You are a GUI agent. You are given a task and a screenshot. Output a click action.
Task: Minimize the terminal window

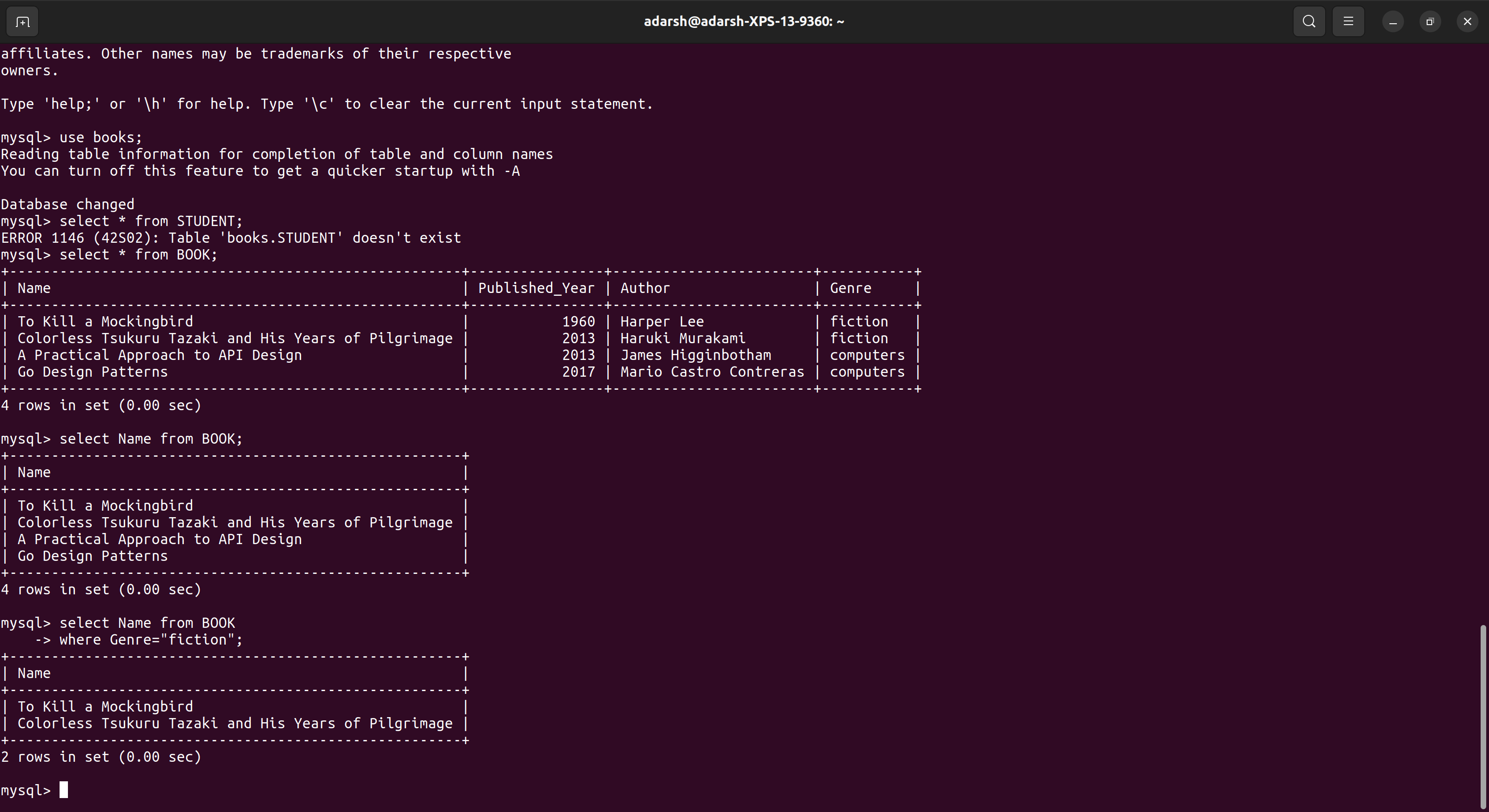click(1393, 22)
